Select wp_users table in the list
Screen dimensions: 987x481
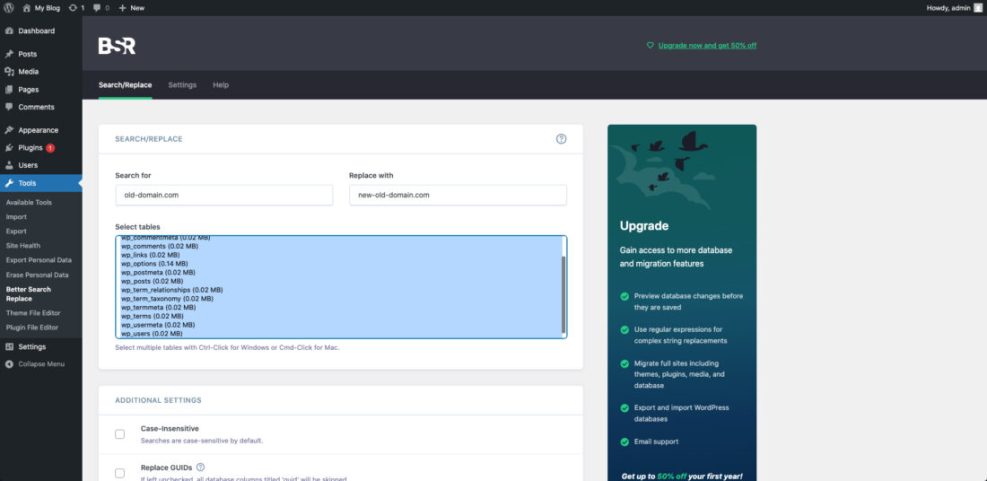click(340, 334)
